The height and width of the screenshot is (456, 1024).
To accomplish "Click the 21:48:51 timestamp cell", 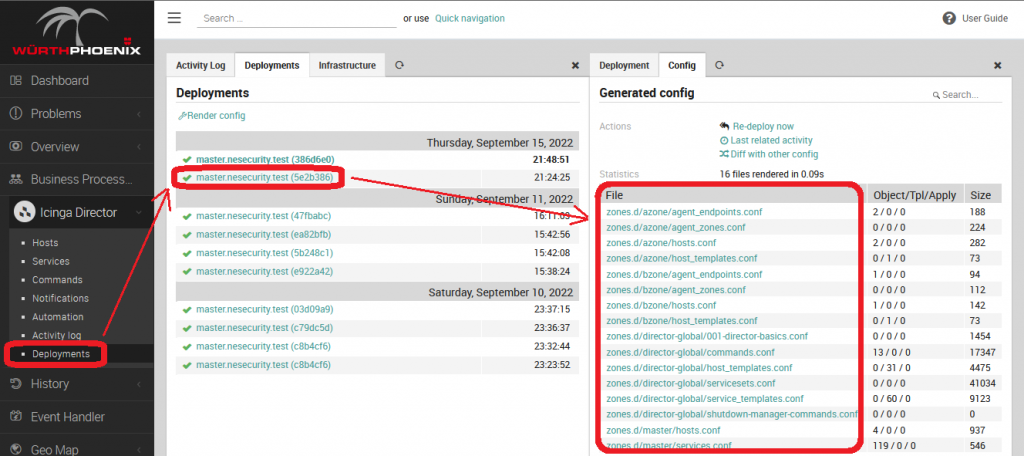I will [552, 159].
